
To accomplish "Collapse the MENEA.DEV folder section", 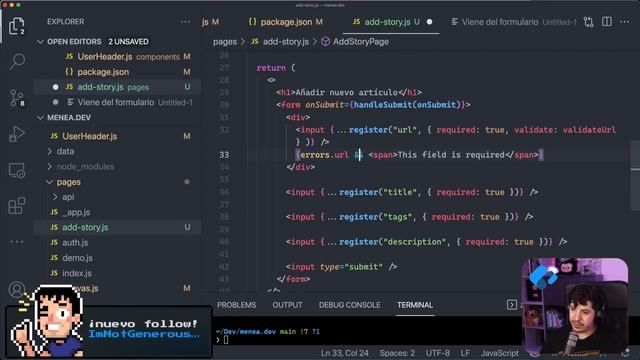I will [40, 118].
